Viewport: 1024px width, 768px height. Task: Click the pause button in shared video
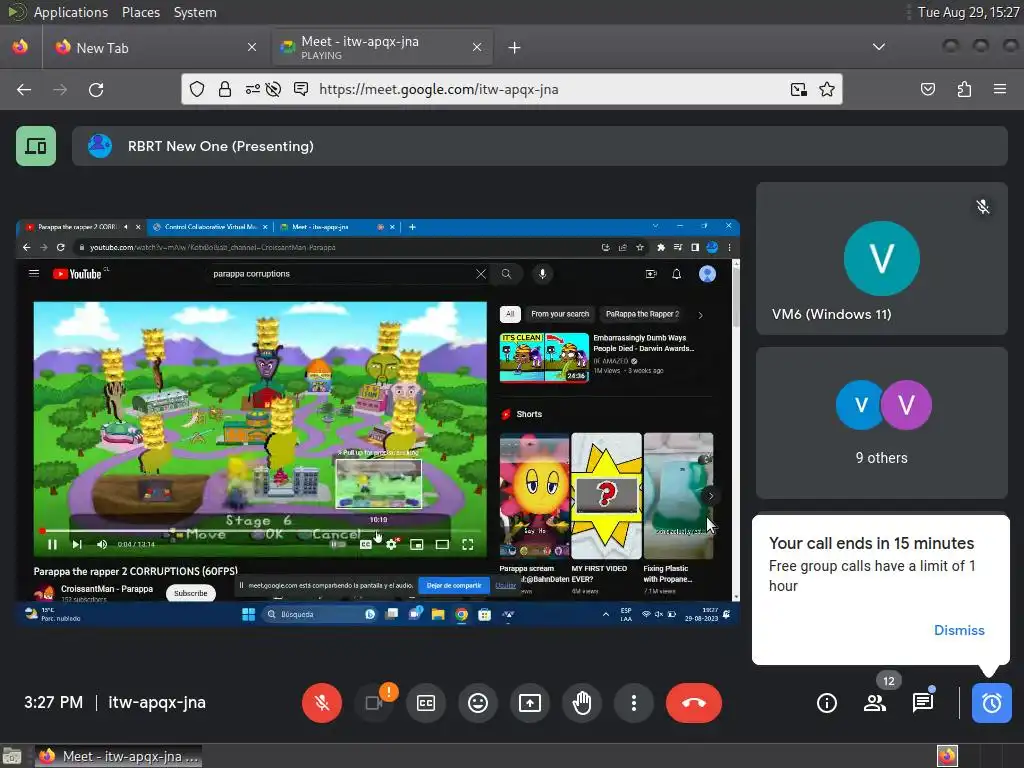coord(52,544)
